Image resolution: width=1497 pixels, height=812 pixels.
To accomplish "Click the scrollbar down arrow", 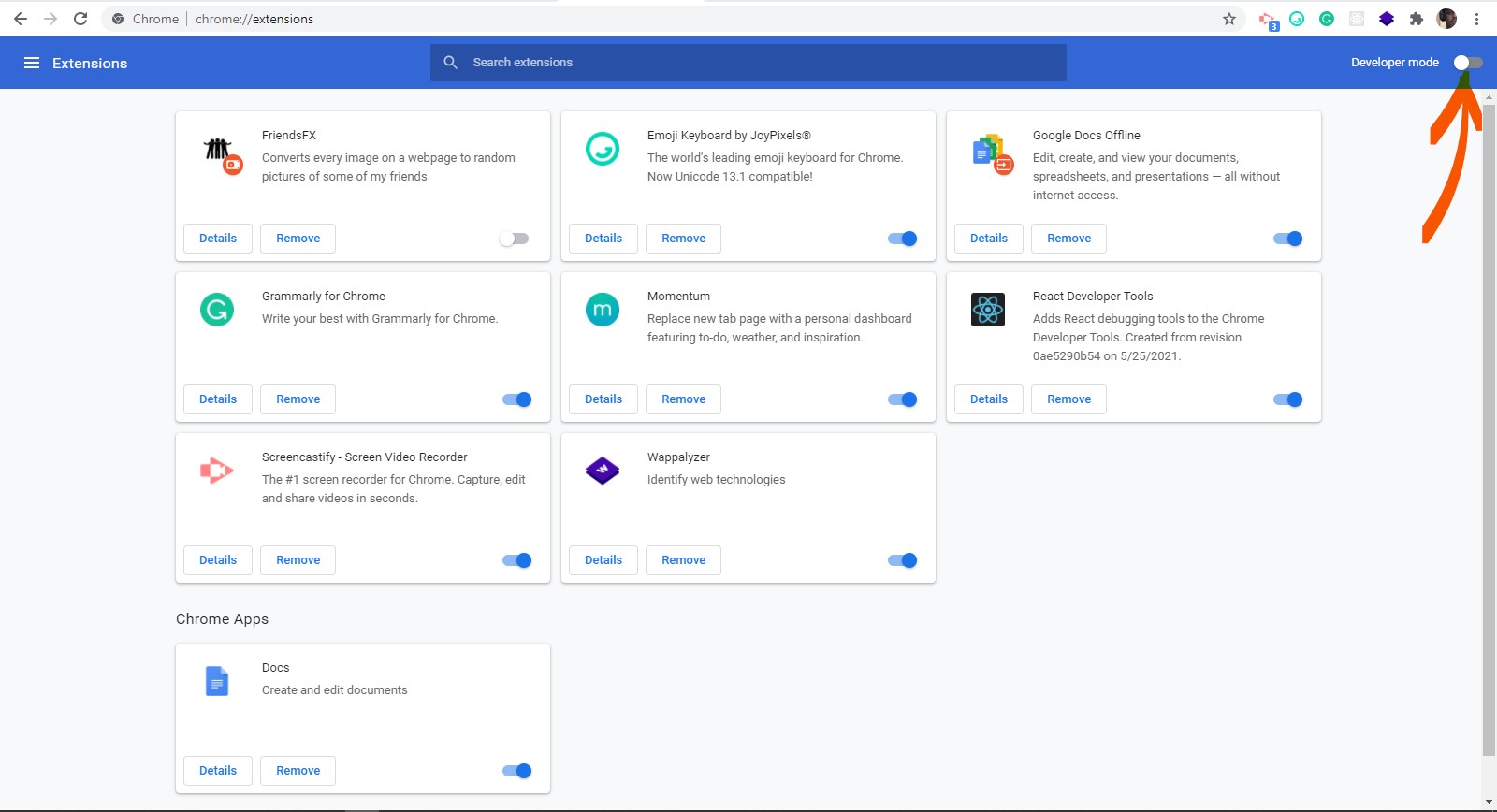I will click(x=1490, y=803).
